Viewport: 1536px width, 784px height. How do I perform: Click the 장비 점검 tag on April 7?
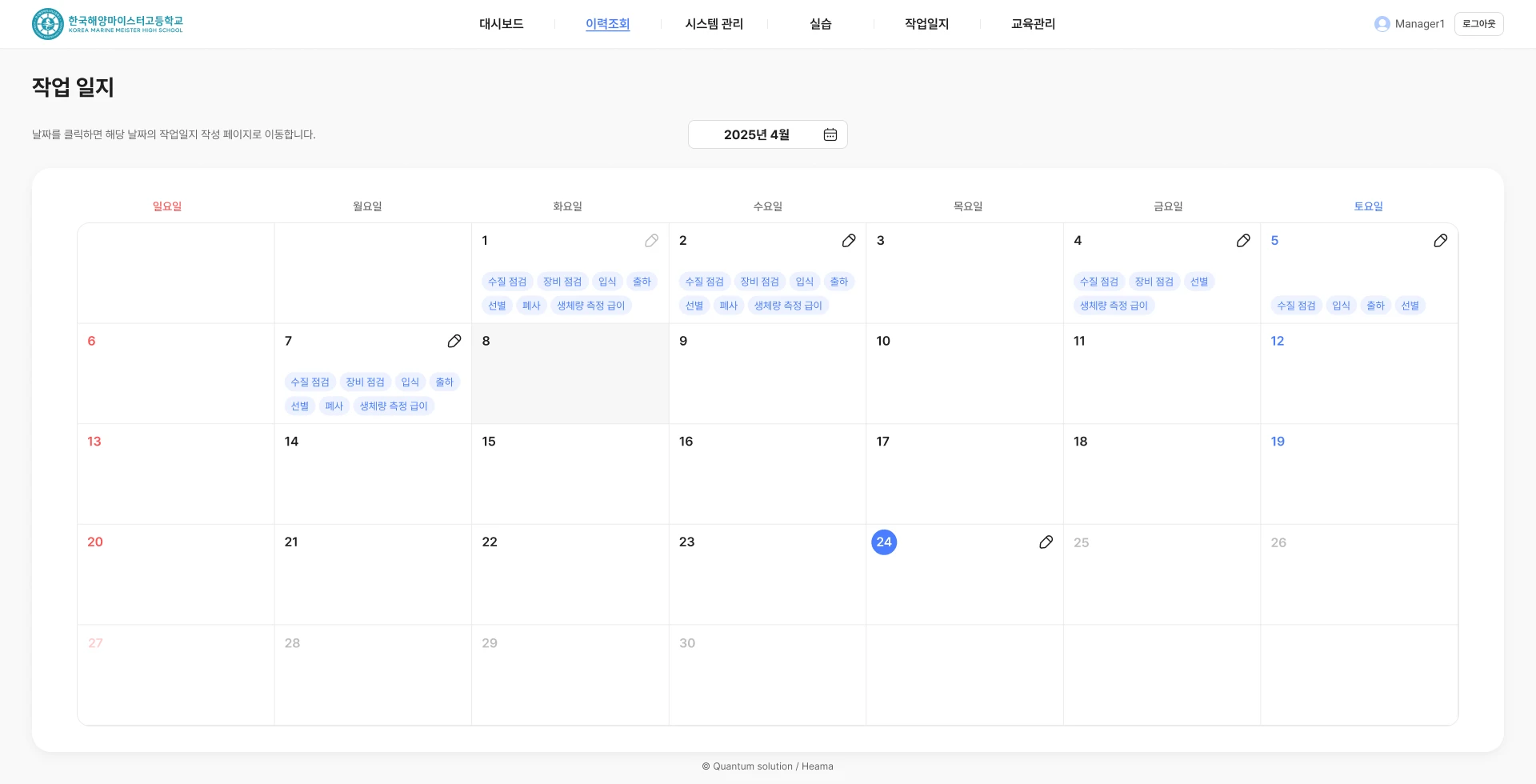(365, 382)
